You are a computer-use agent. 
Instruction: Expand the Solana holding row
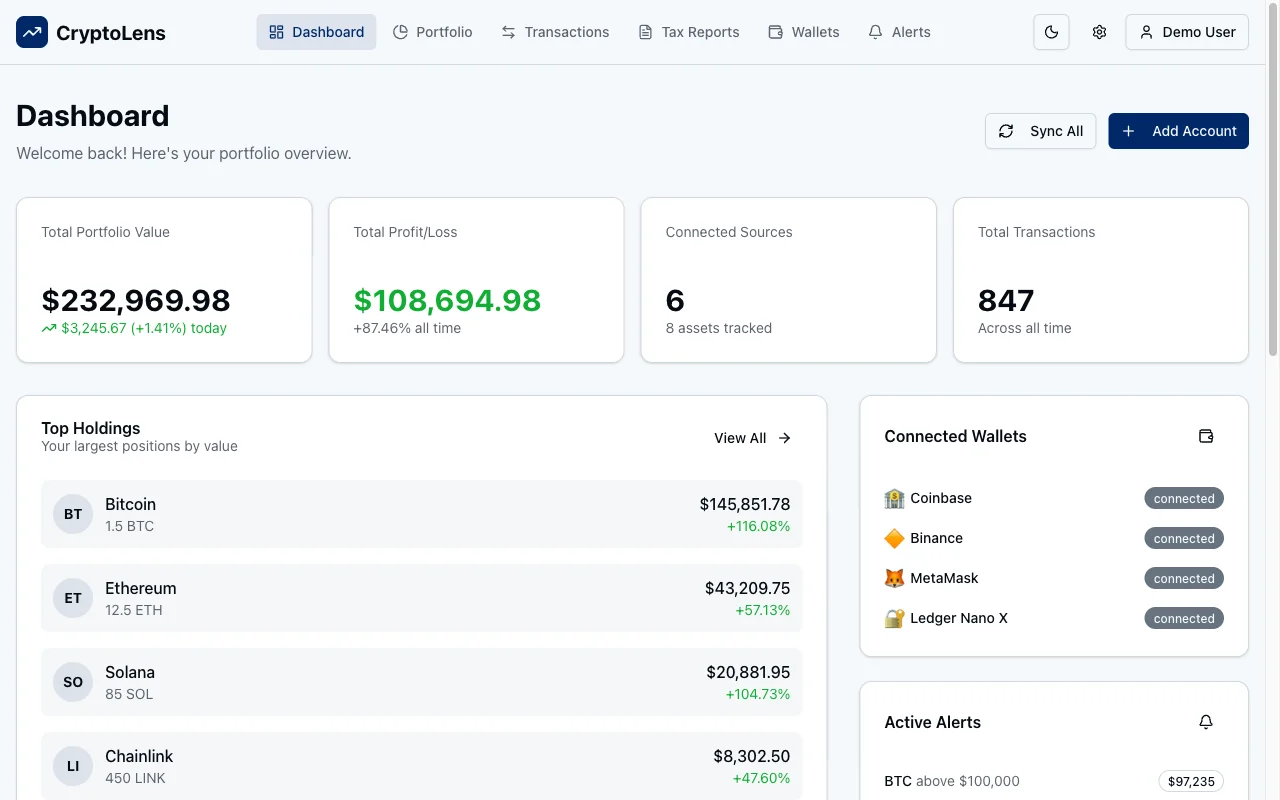(x=420, y=682)
